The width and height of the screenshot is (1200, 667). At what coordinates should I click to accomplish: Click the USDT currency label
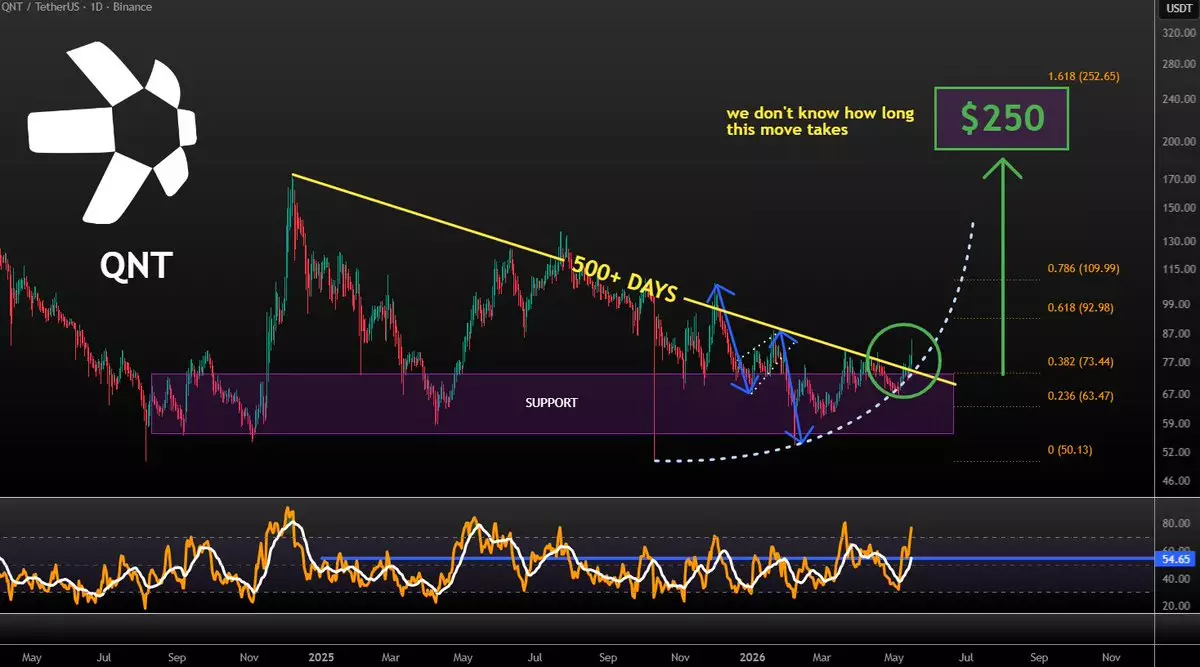coord(1178,8)
